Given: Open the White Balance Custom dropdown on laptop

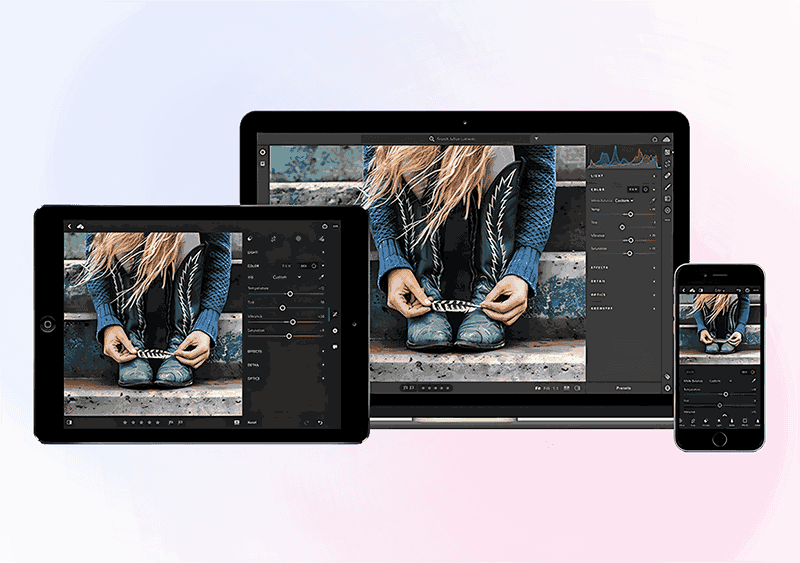Looking at the screenshot, I should [x=624, y=201].
